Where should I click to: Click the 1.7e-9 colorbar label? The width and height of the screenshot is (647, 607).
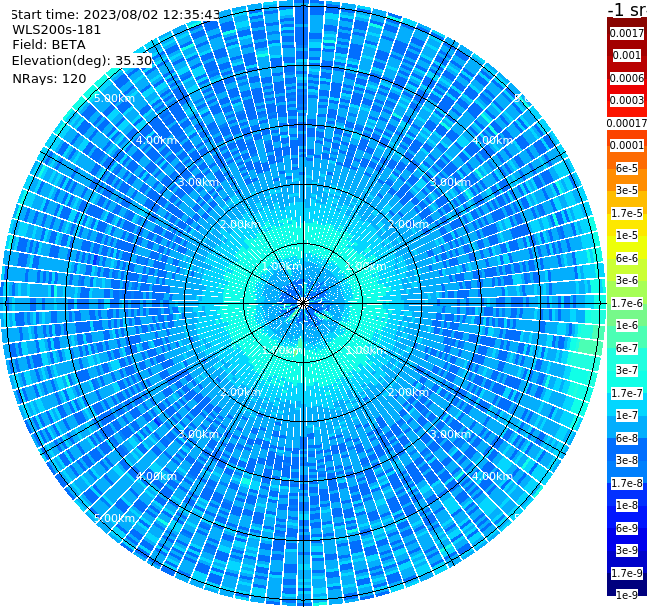coord(627,573)
